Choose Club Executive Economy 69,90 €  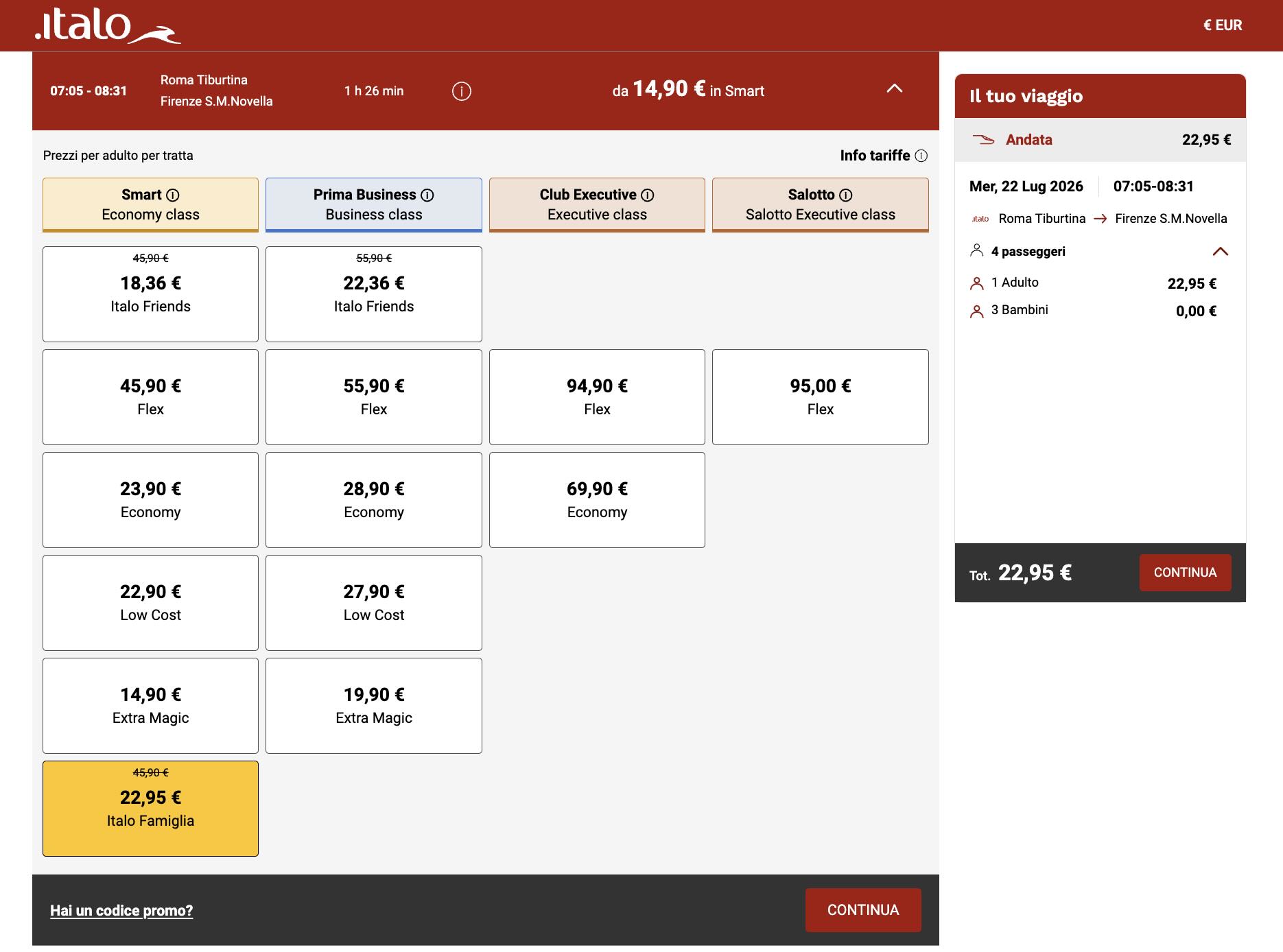(597, 500)
